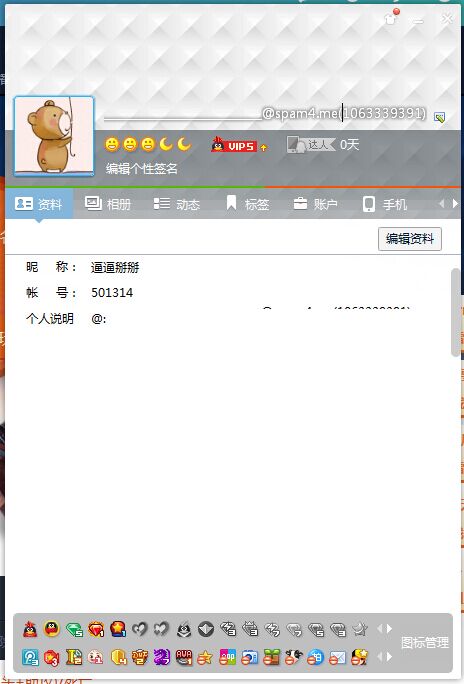Click the colorful app squares icon
Screen dimensions: 464x684
228,657
